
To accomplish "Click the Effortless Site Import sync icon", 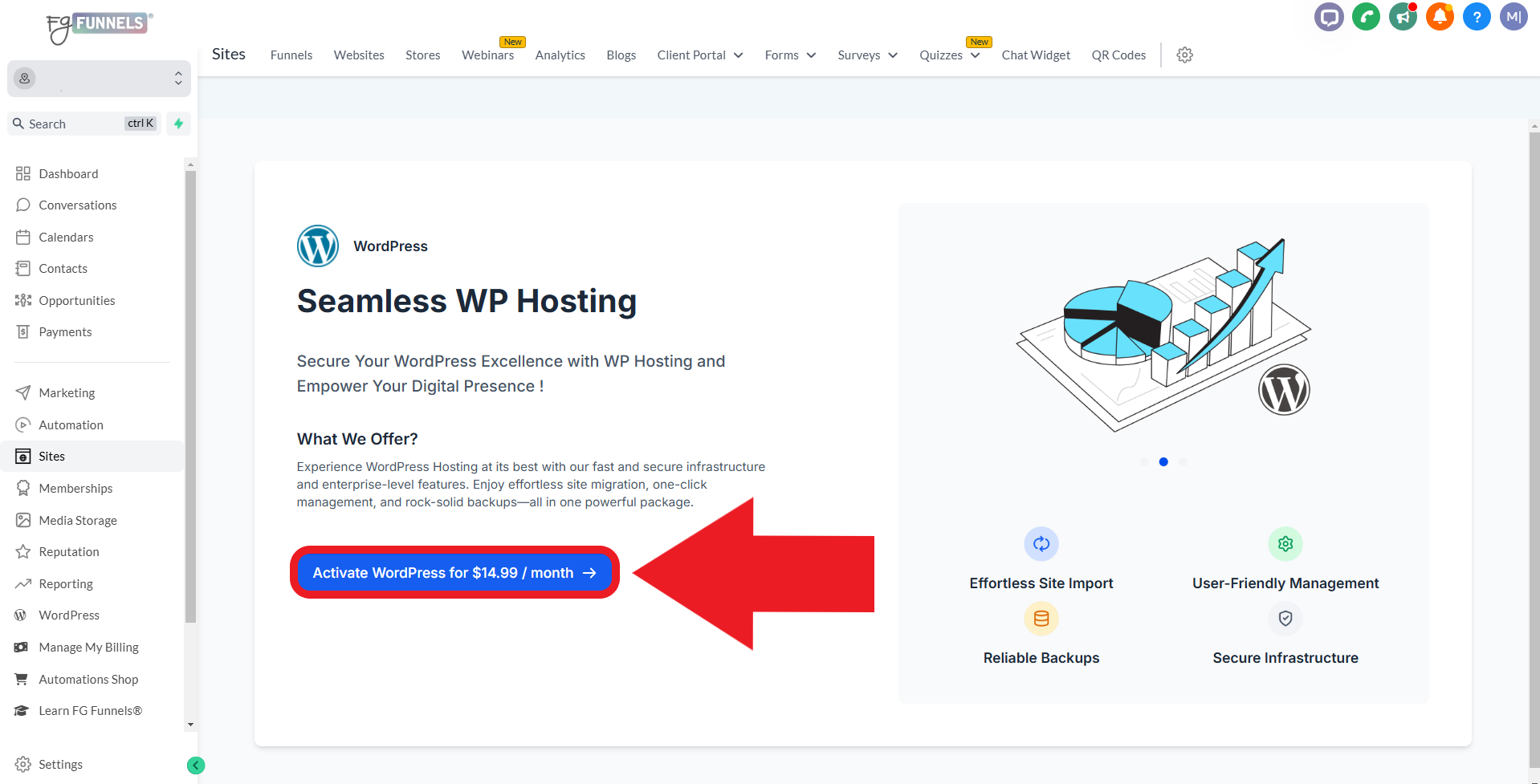I will (x=1041, y=544).
